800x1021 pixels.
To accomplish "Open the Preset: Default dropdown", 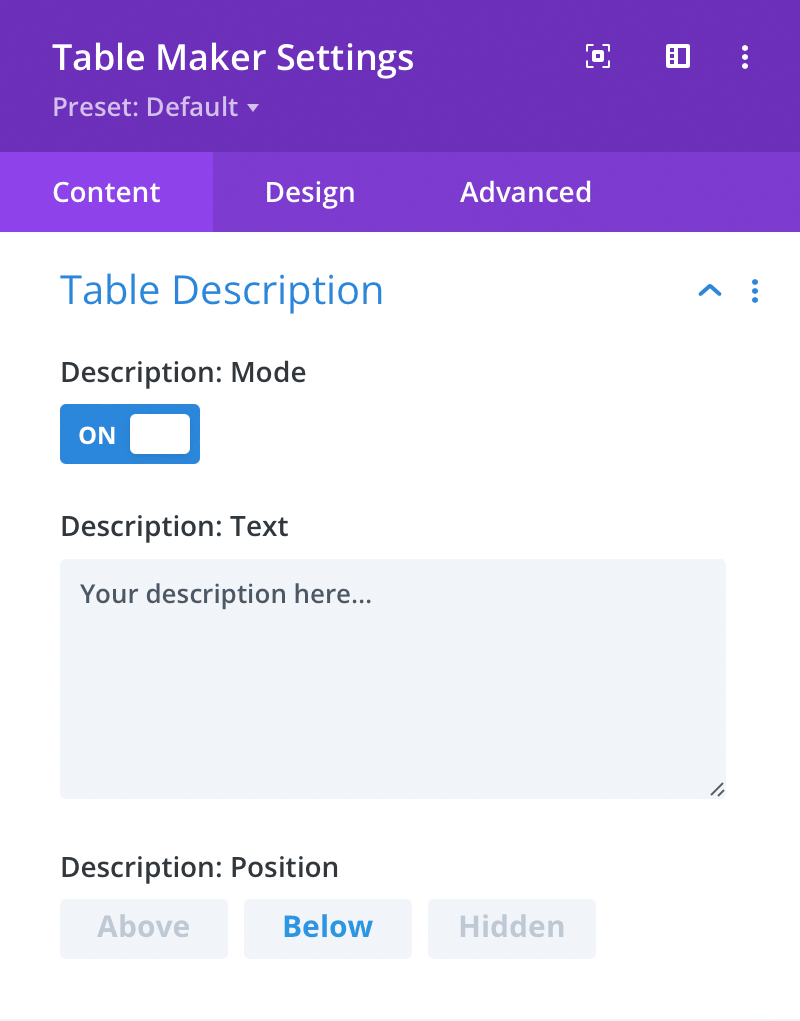I will [156, 107].
